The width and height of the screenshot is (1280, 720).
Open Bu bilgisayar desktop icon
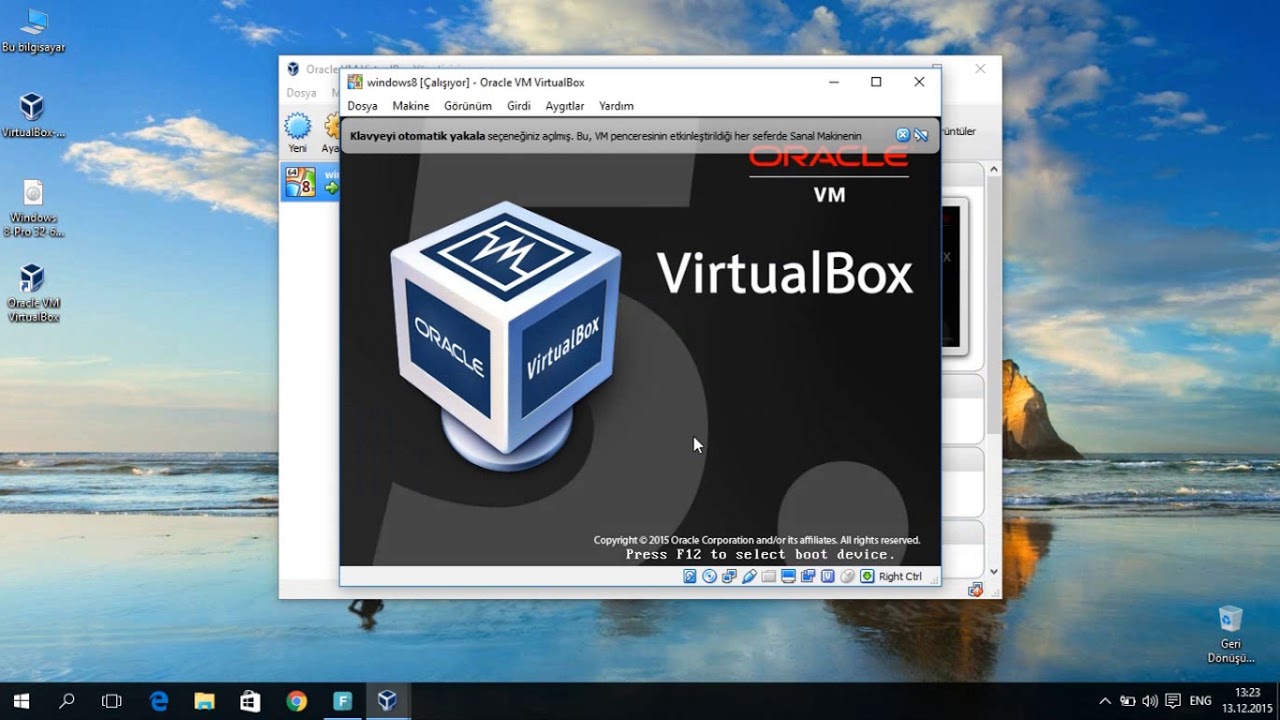pos(33,31)
